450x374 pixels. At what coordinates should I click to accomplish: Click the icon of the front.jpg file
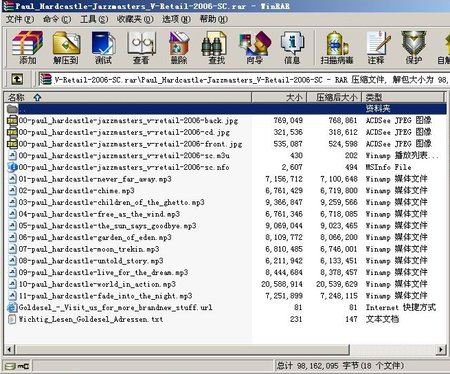12,144
